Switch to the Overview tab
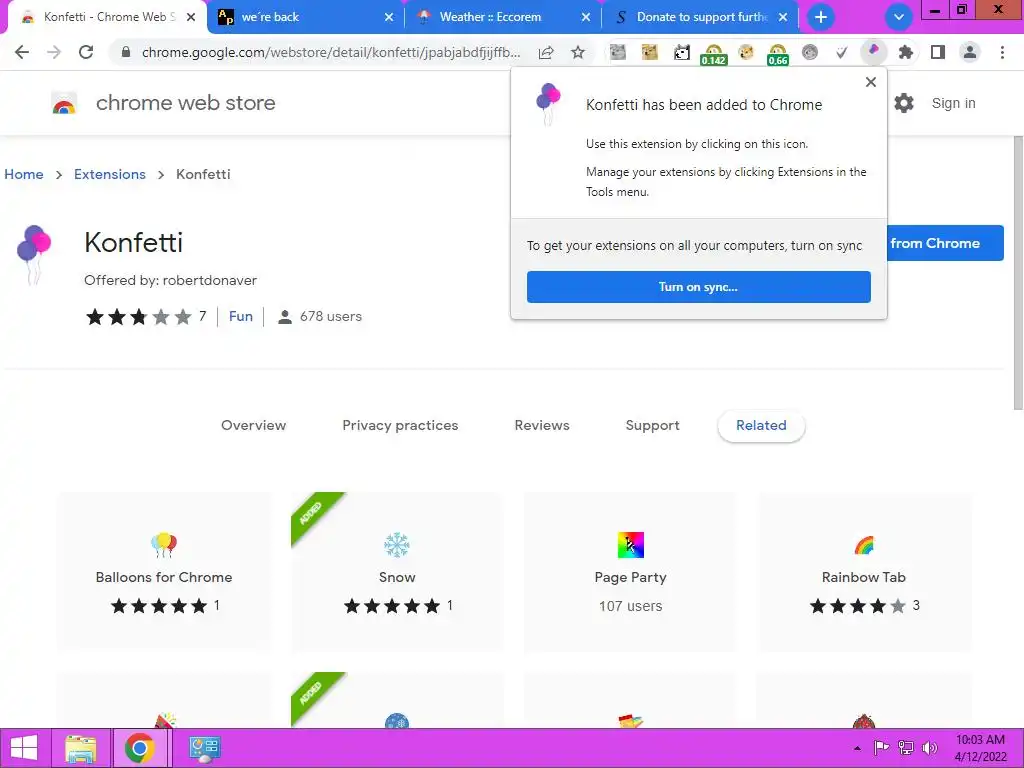 [253, 425]
